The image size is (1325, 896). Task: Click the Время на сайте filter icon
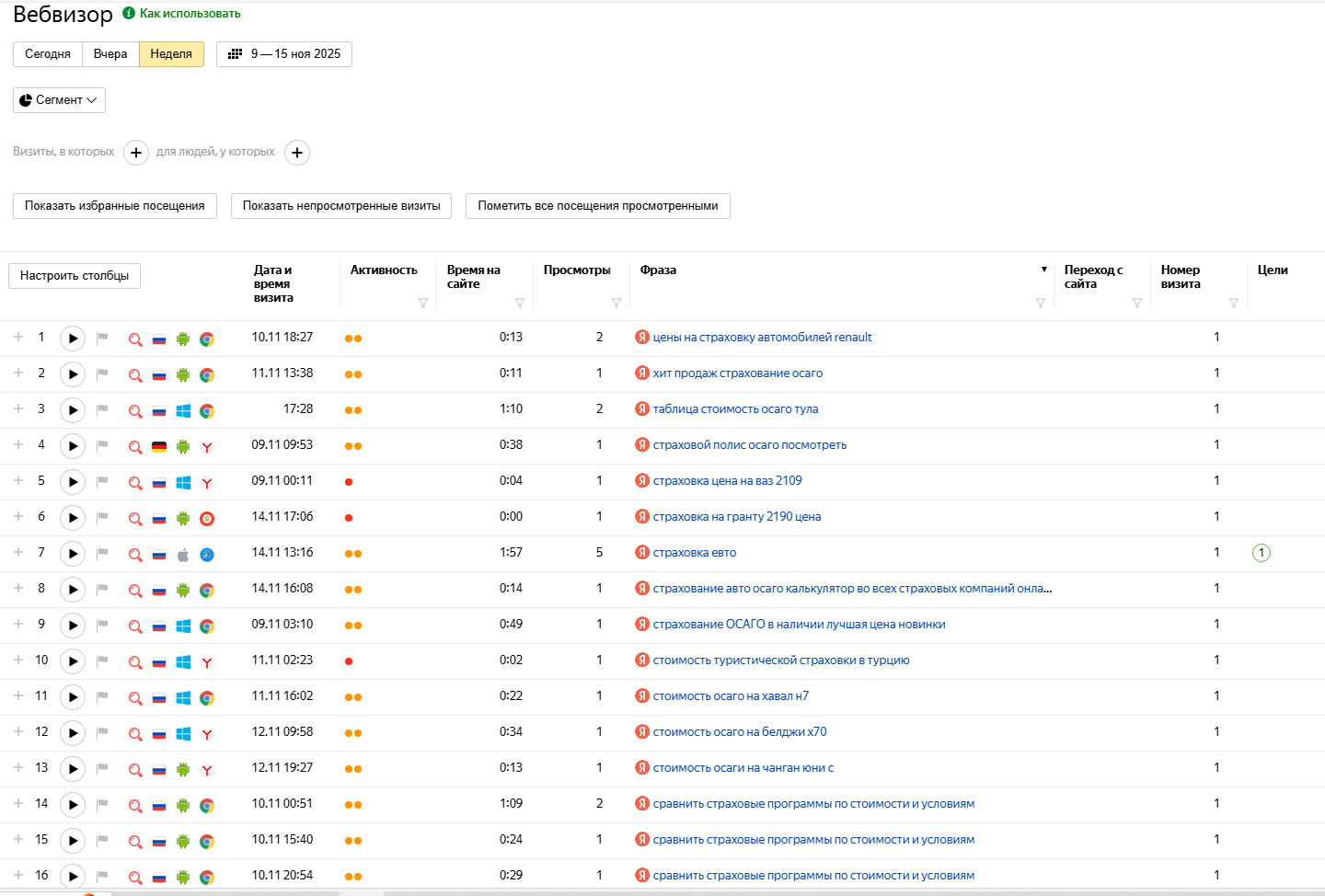coord(520,304)
